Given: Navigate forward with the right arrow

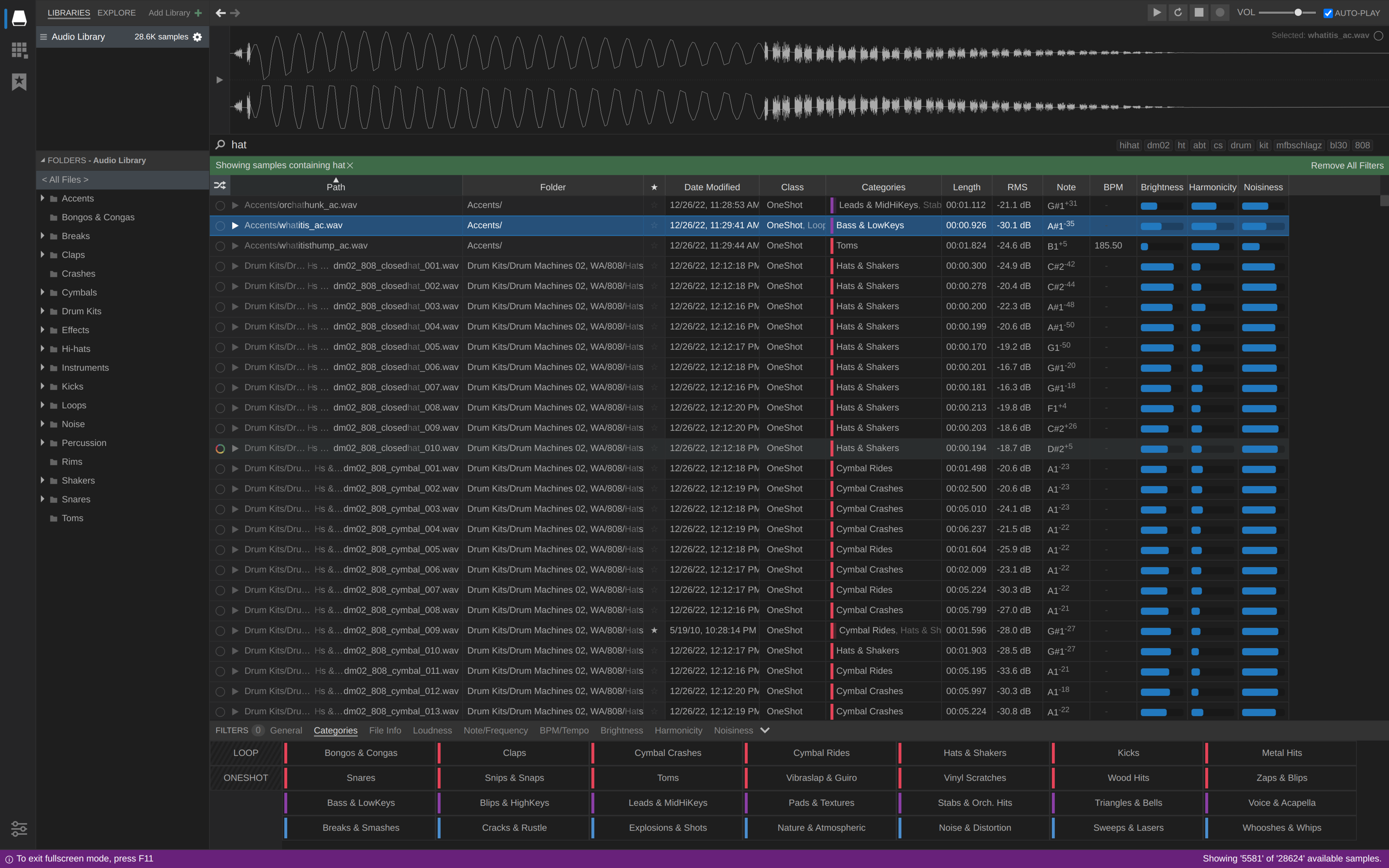Looking at the screenshot, I should [235, 13].
